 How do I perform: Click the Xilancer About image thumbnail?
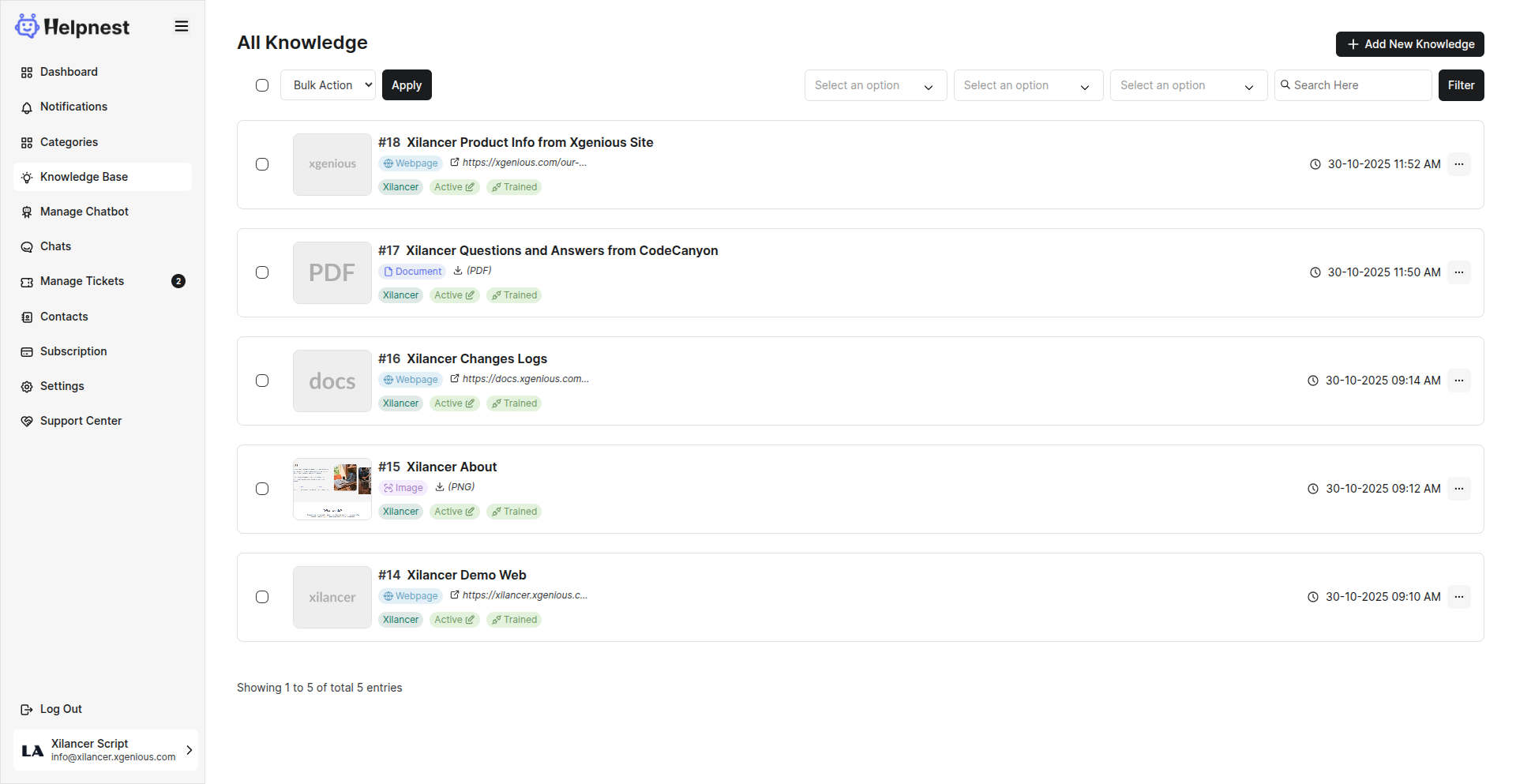coord(332,489)
